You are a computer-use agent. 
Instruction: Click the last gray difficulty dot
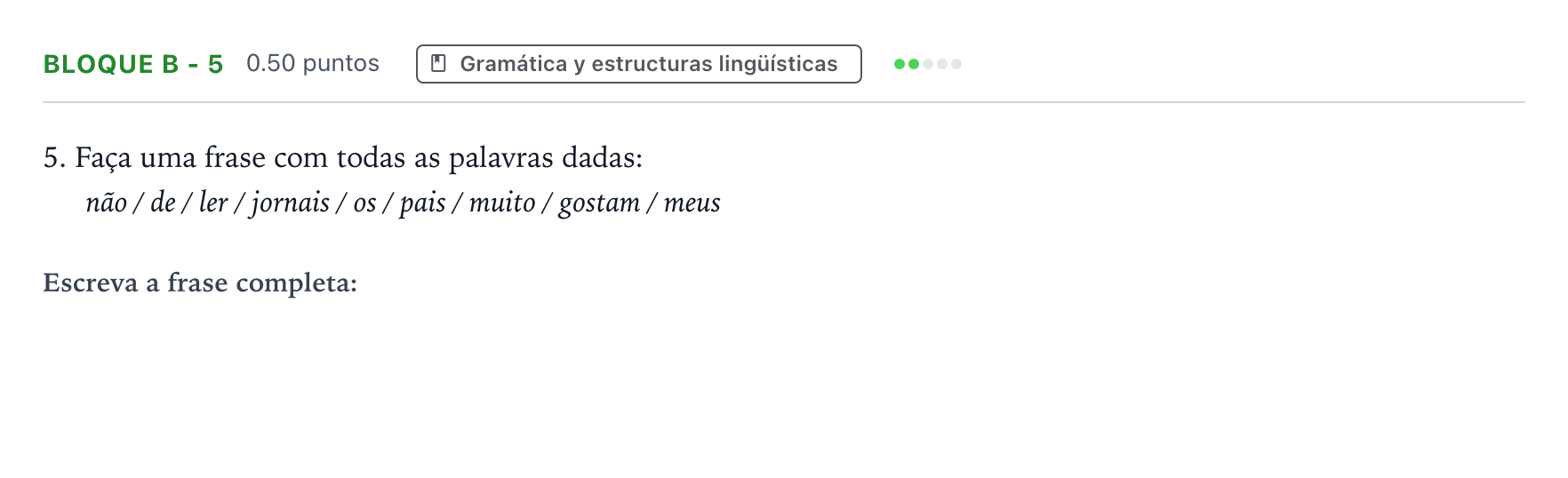tap(956, 64)
